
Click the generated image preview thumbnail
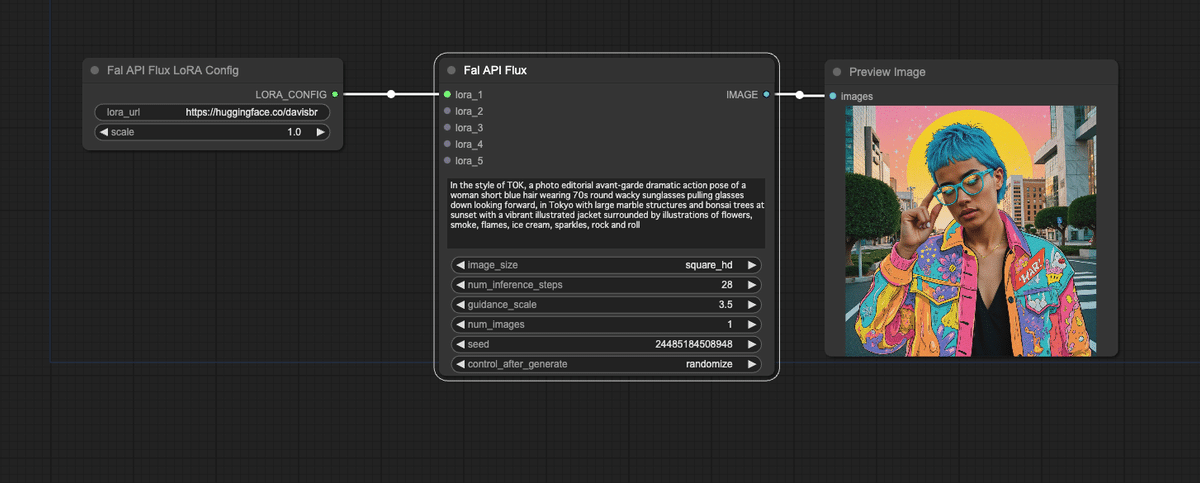[970, 230]
